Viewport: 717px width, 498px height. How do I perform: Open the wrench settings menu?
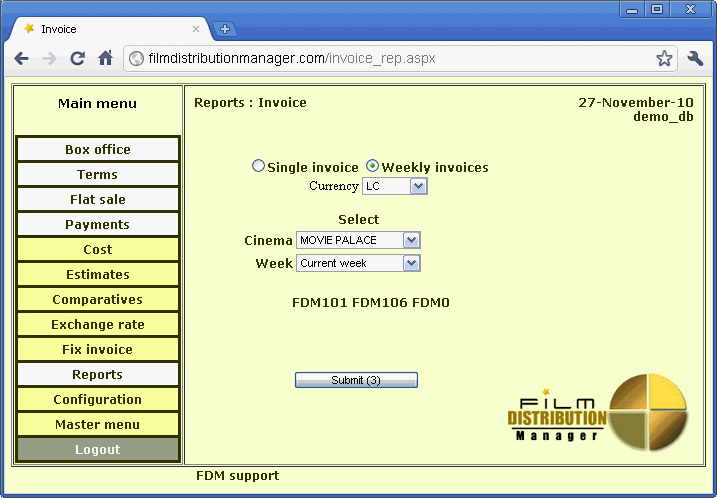(x=696, y=59)
